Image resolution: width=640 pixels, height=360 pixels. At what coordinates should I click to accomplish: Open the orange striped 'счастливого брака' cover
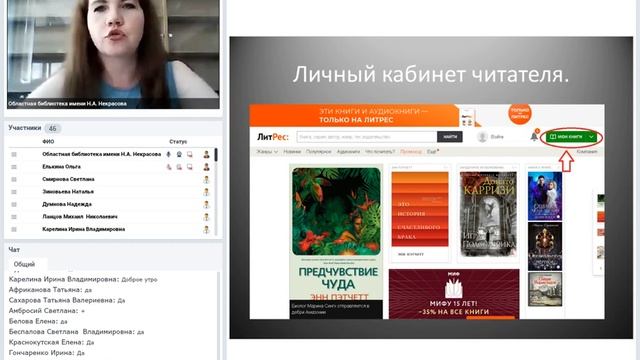420,209
